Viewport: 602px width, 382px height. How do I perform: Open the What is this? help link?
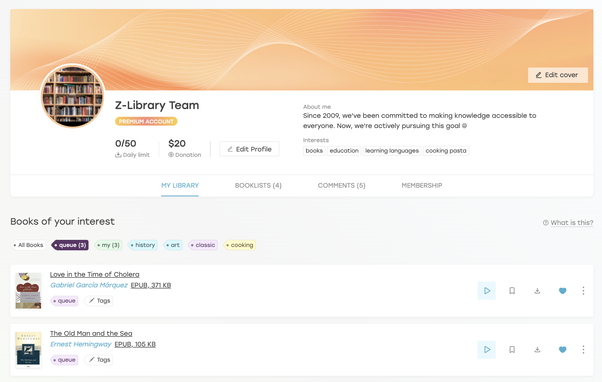coord(568,223)
